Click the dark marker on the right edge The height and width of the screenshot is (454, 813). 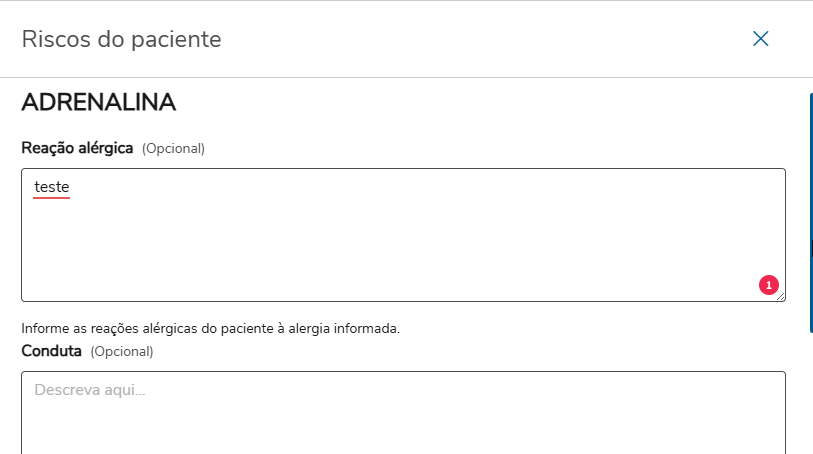coord(811,248)
